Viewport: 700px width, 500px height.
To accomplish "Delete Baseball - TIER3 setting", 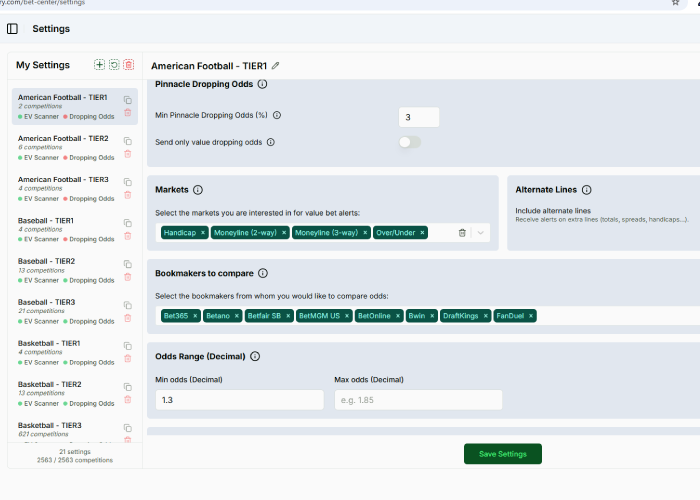I will [128, 318].
